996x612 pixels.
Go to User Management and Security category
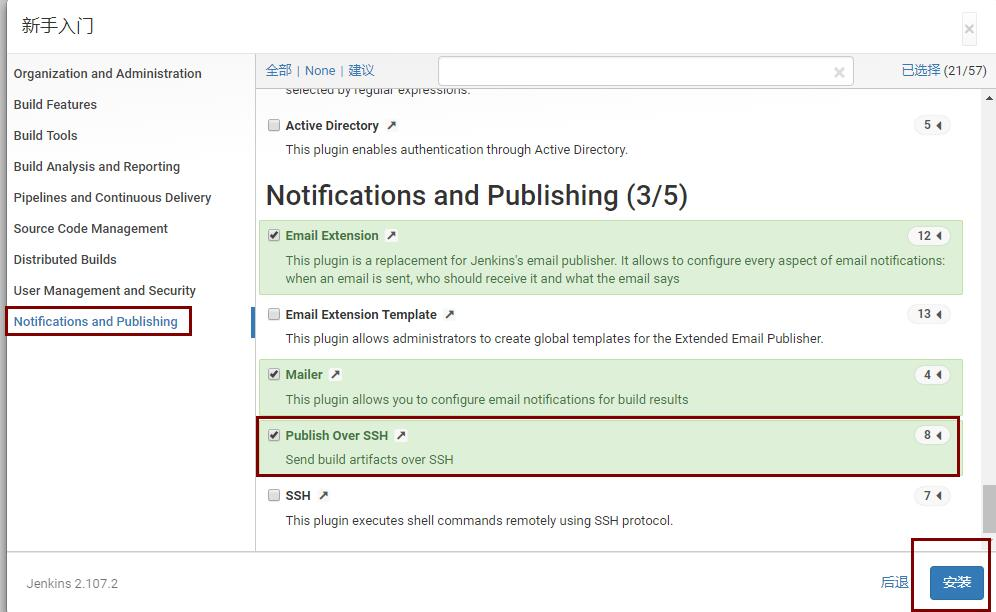pos(104,290)
